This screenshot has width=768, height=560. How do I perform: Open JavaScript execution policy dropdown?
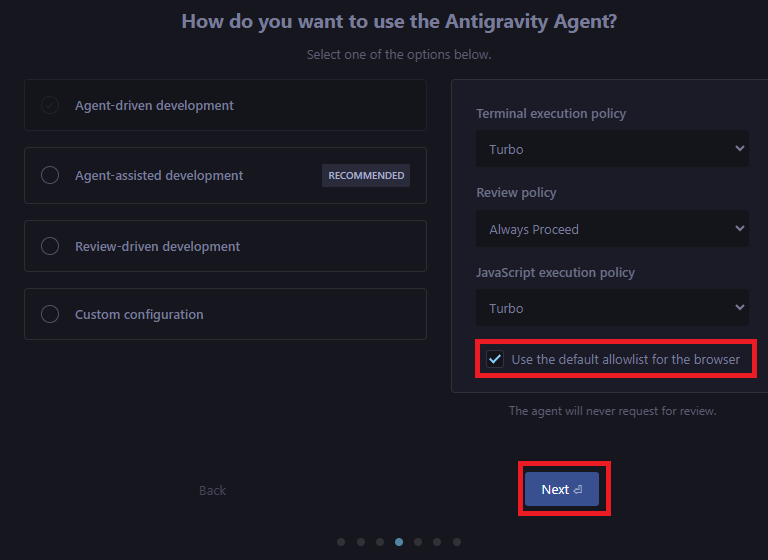click(x=612, y=308)
